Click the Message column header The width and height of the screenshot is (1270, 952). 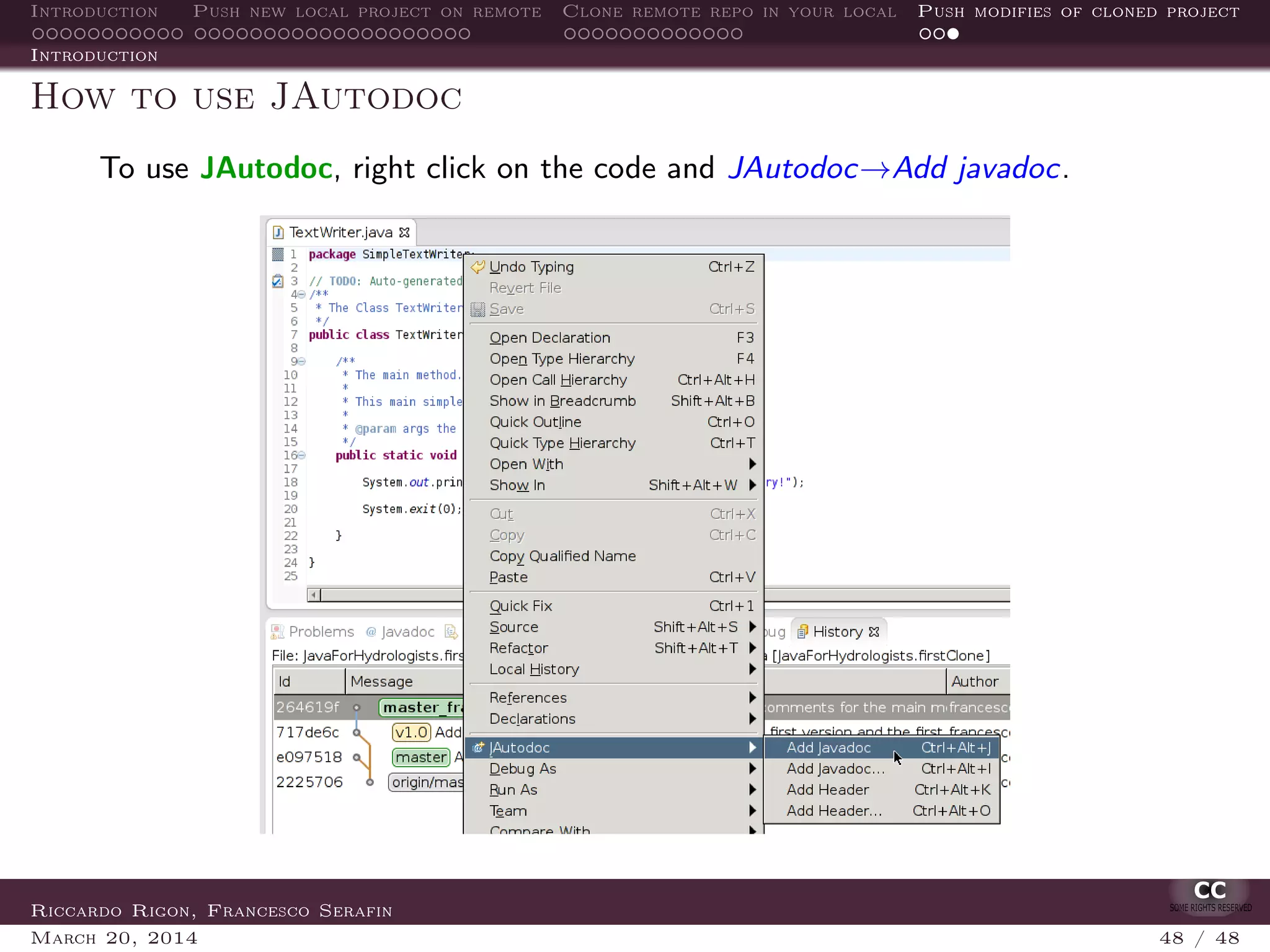pyautogui.click(x=404, y=682)
